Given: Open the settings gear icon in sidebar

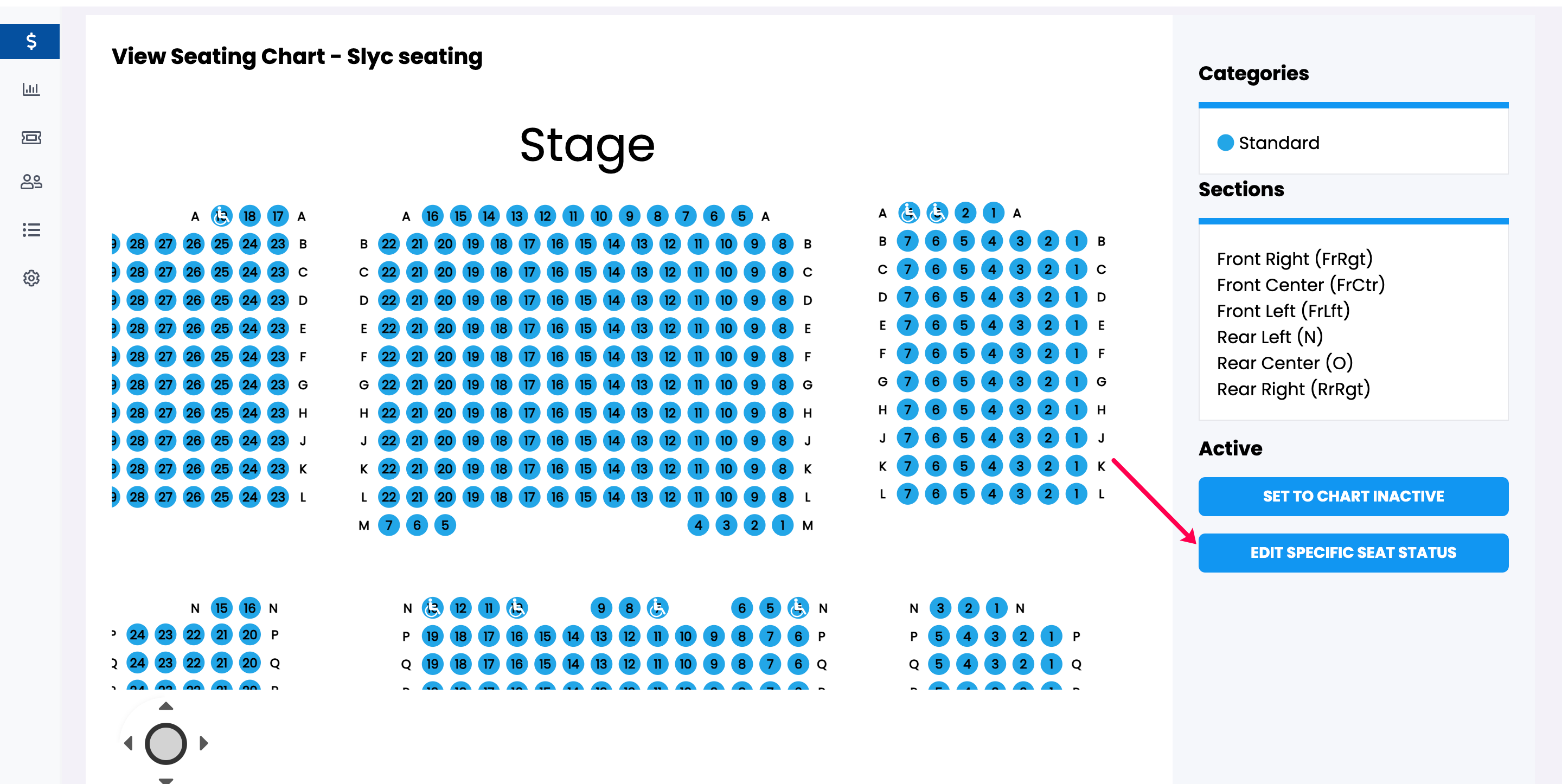Looking at the screenshot, I should point(31,278).
